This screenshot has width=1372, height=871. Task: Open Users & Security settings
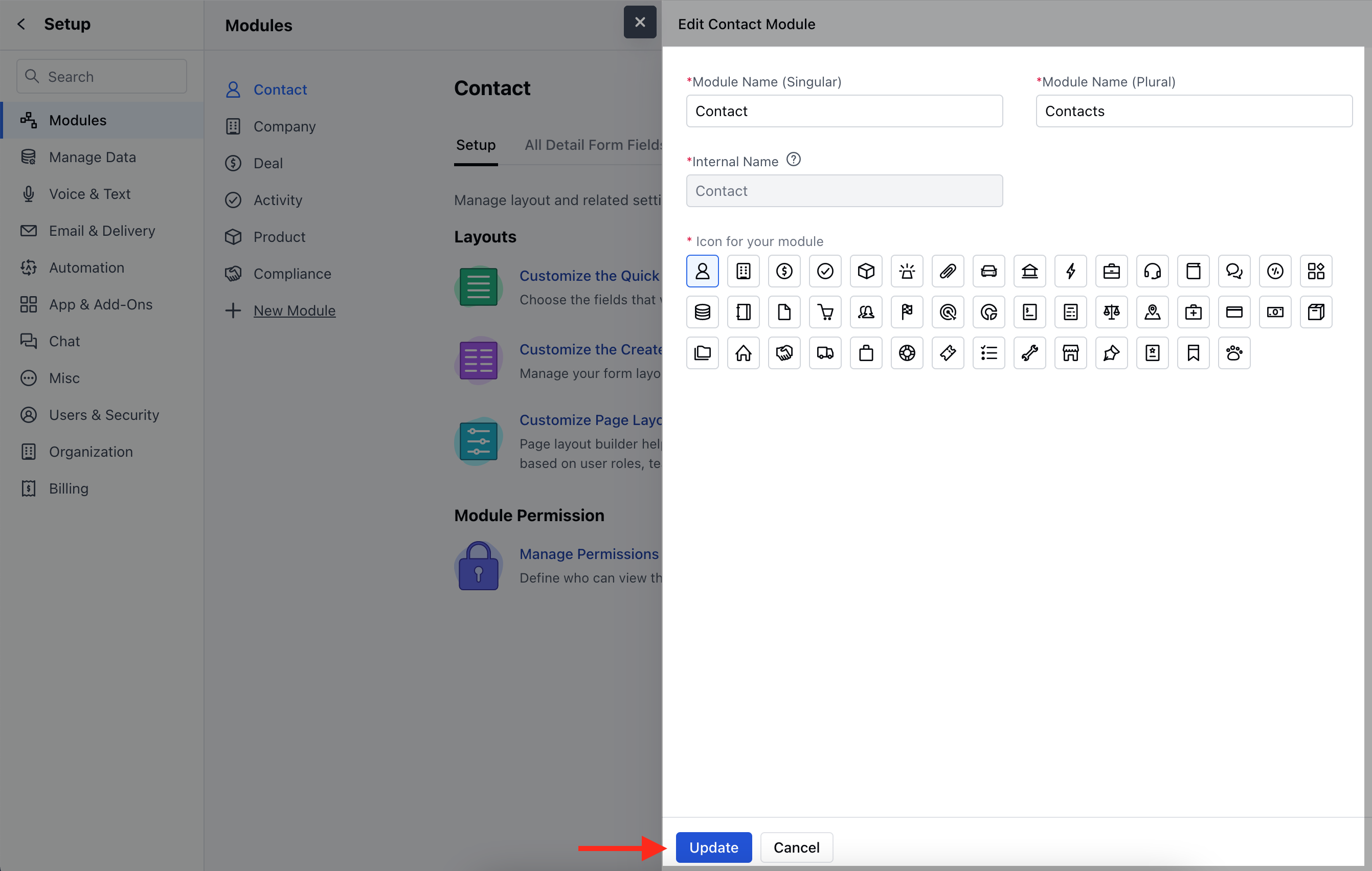[104, 414]
